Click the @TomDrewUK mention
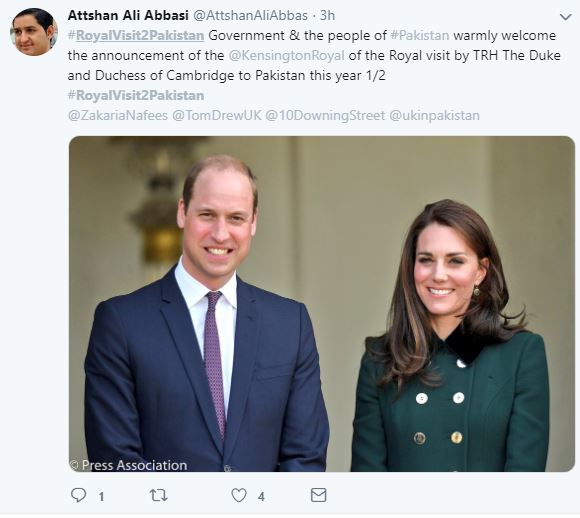This screenshot has height=518, width=580. click(x=217, y=115)
